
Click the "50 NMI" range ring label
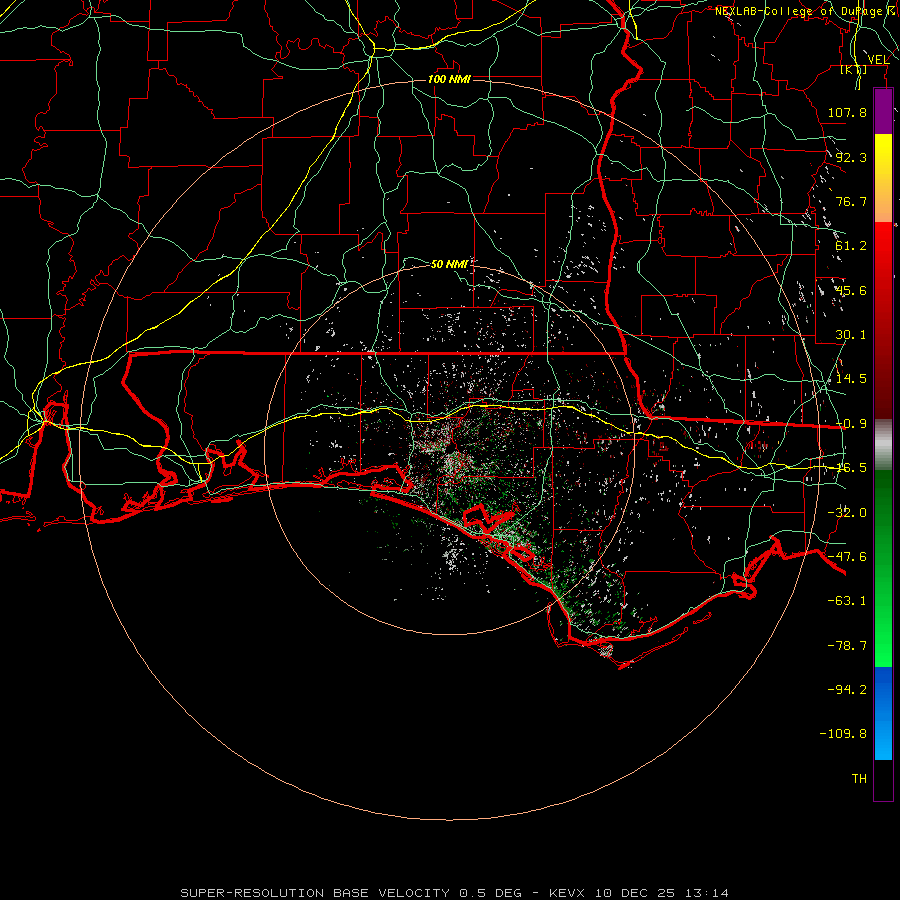(x=449, y=264)
